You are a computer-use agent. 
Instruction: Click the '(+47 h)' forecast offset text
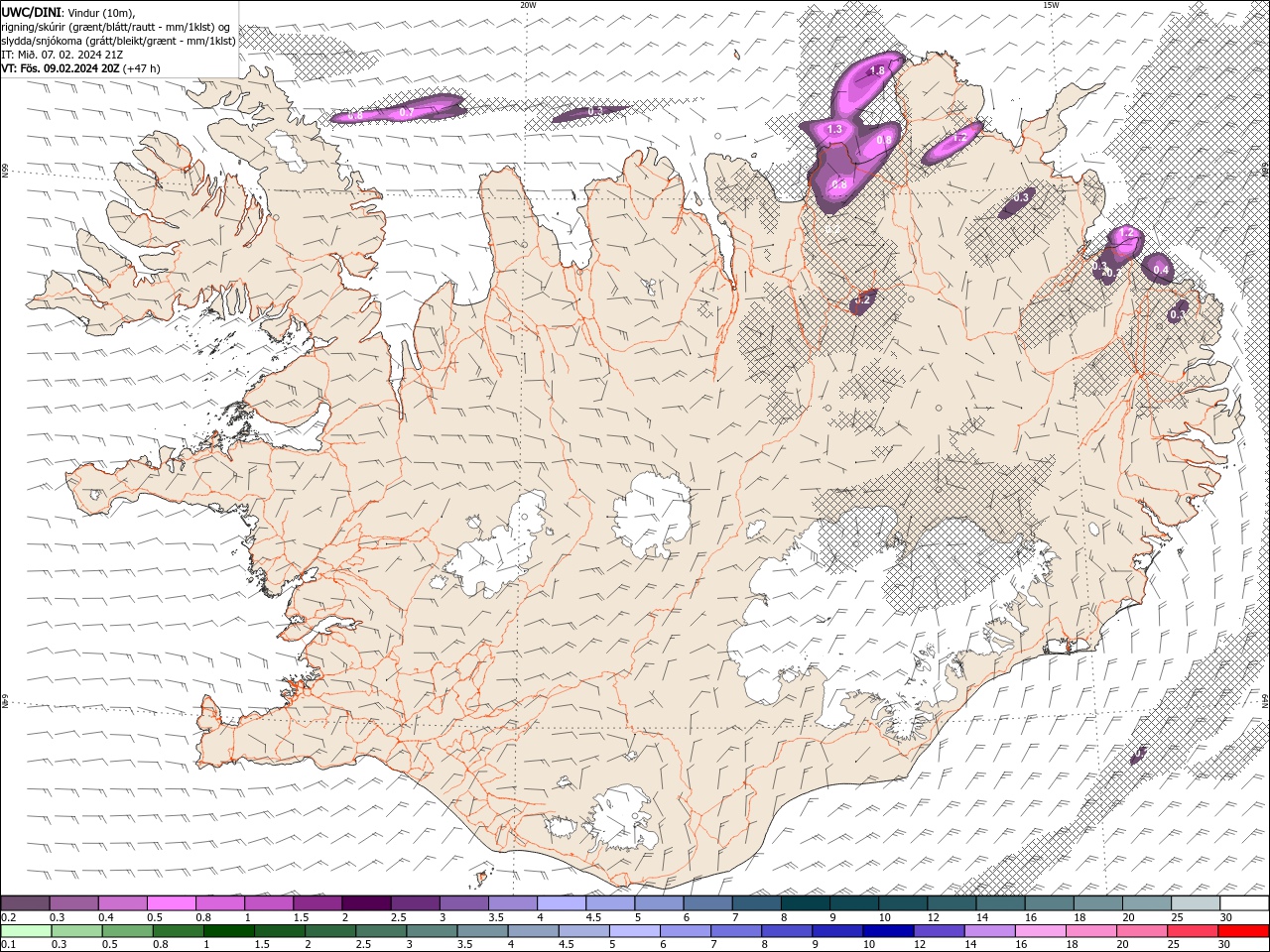point(143,68)
